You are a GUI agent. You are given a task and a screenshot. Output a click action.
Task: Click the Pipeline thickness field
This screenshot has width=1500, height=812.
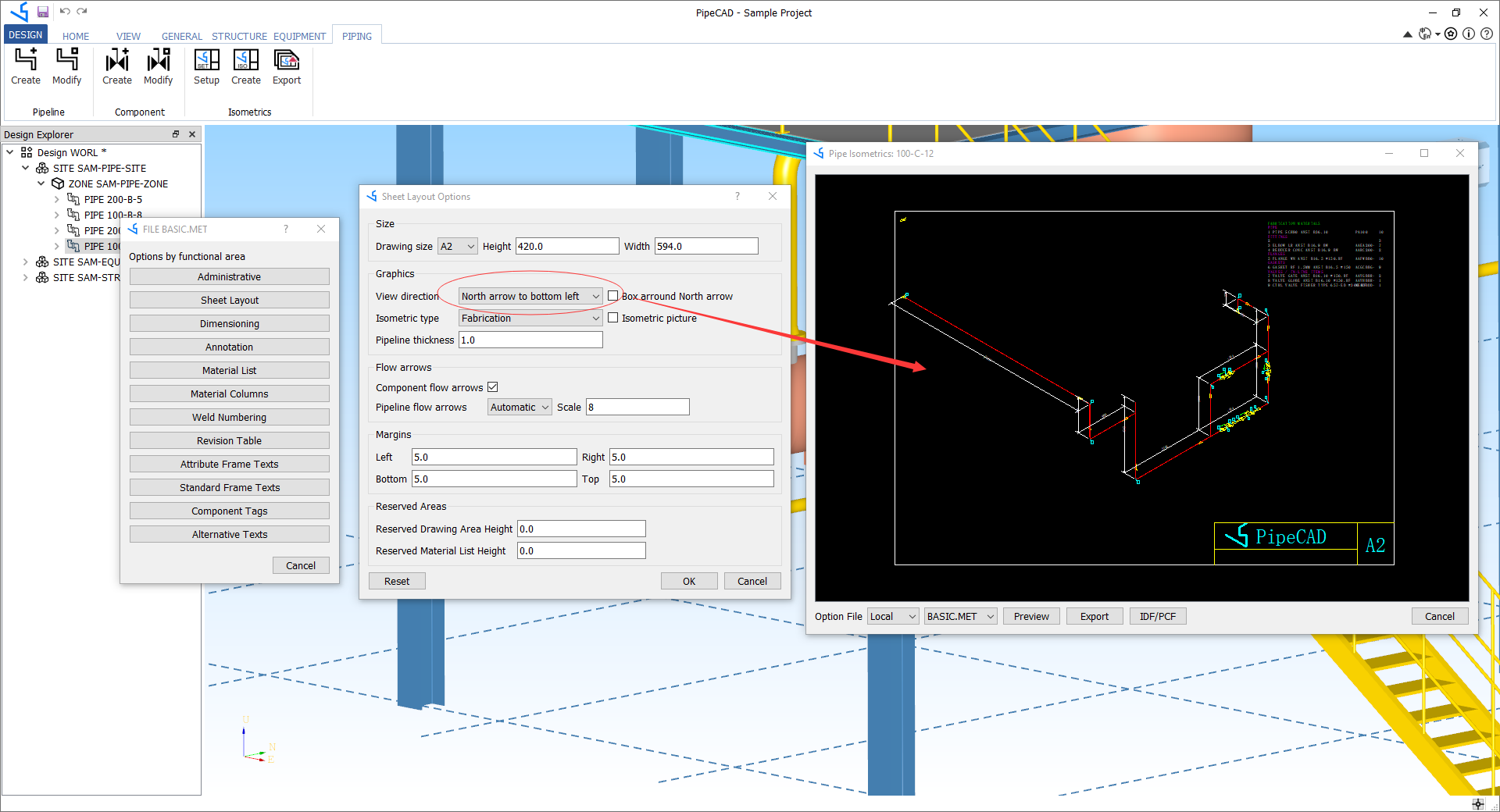(530, 340)
